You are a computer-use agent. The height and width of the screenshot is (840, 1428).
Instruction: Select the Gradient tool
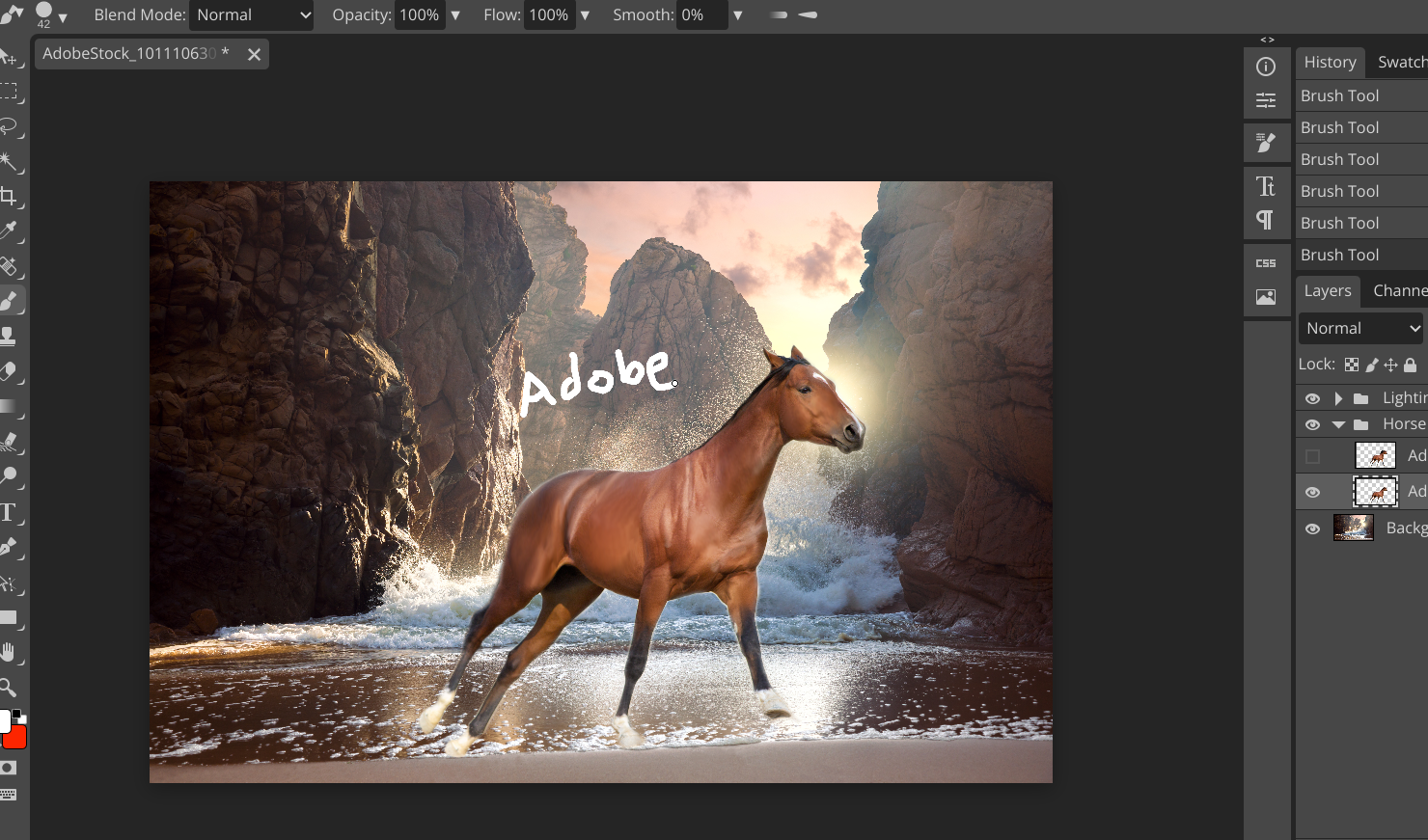click(10, 406)
